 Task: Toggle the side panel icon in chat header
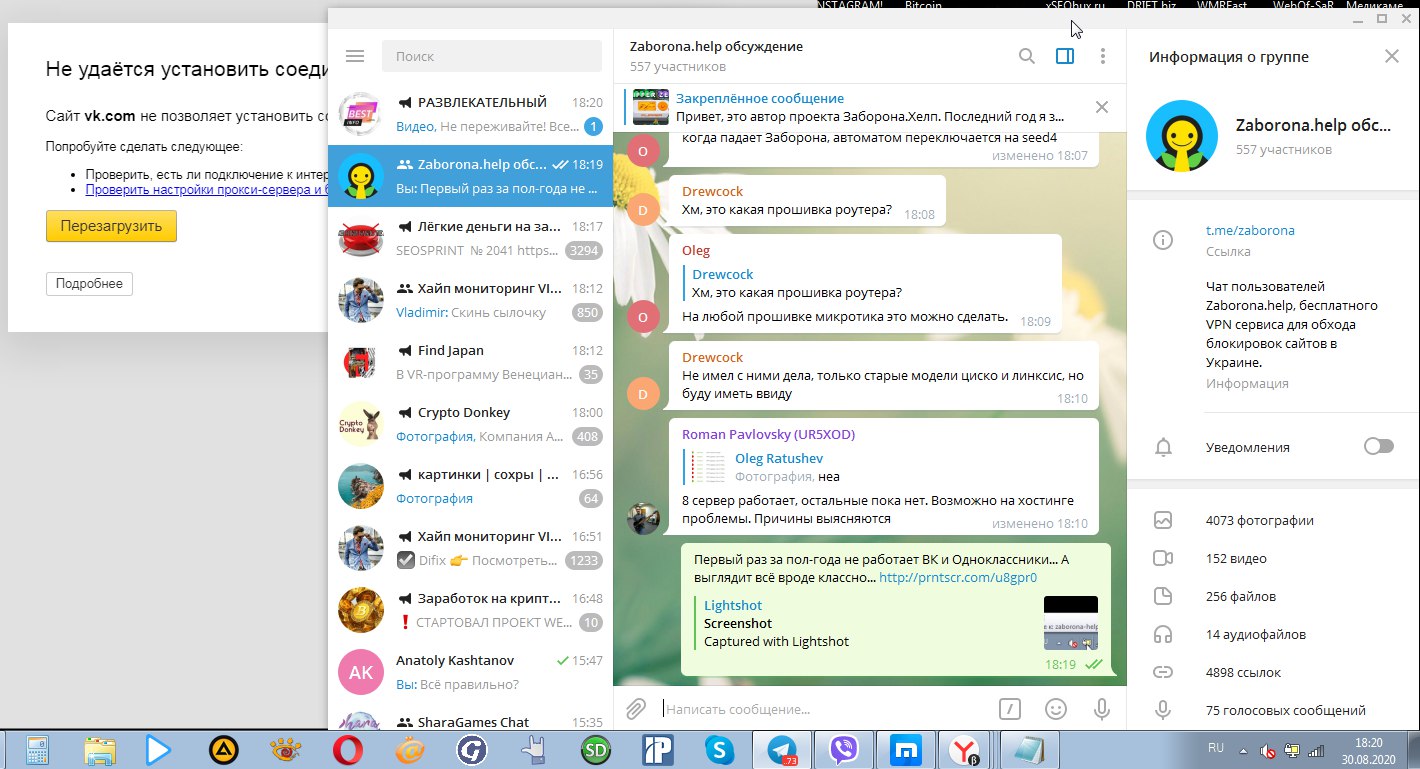(x=1065, y=57)
